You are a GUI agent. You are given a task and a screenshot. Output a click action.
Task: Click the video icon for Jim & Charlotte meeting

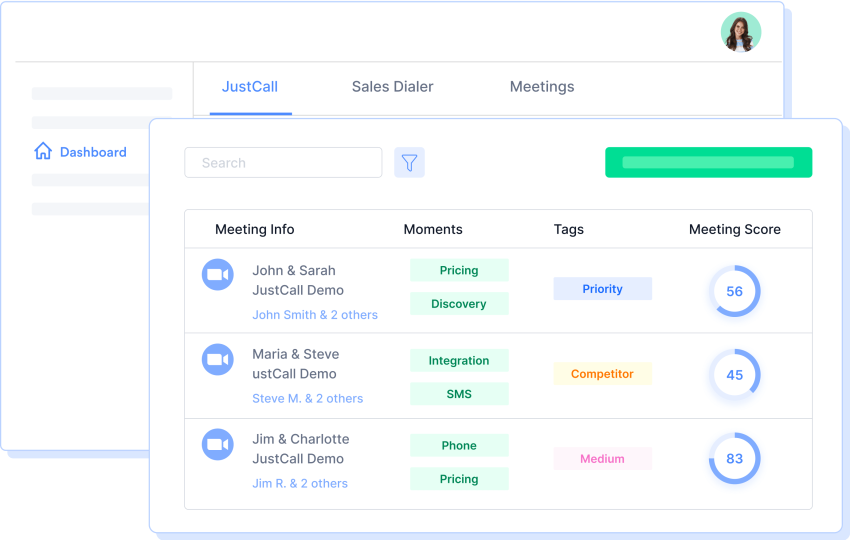tap(218, 445)
